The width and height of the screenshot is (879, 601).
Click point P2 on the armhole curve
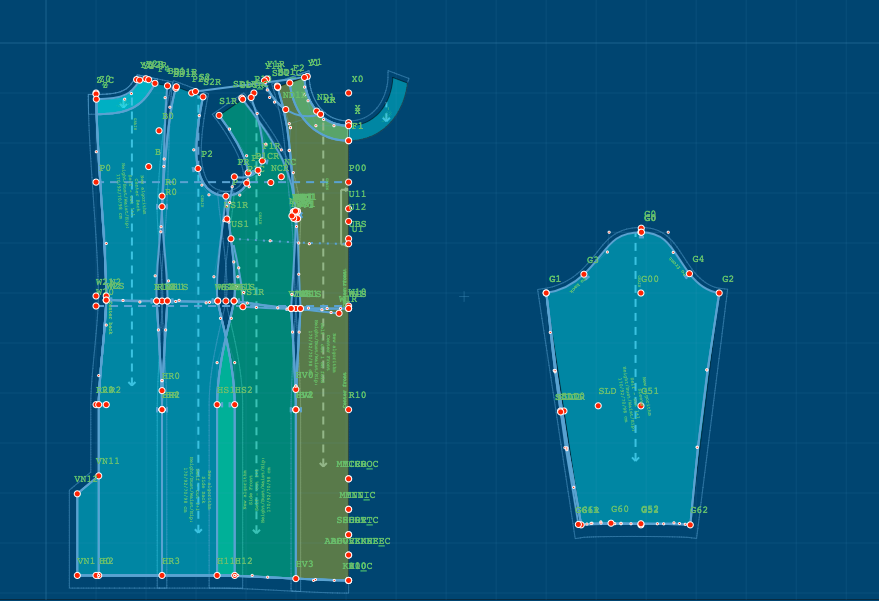(197, 168)
